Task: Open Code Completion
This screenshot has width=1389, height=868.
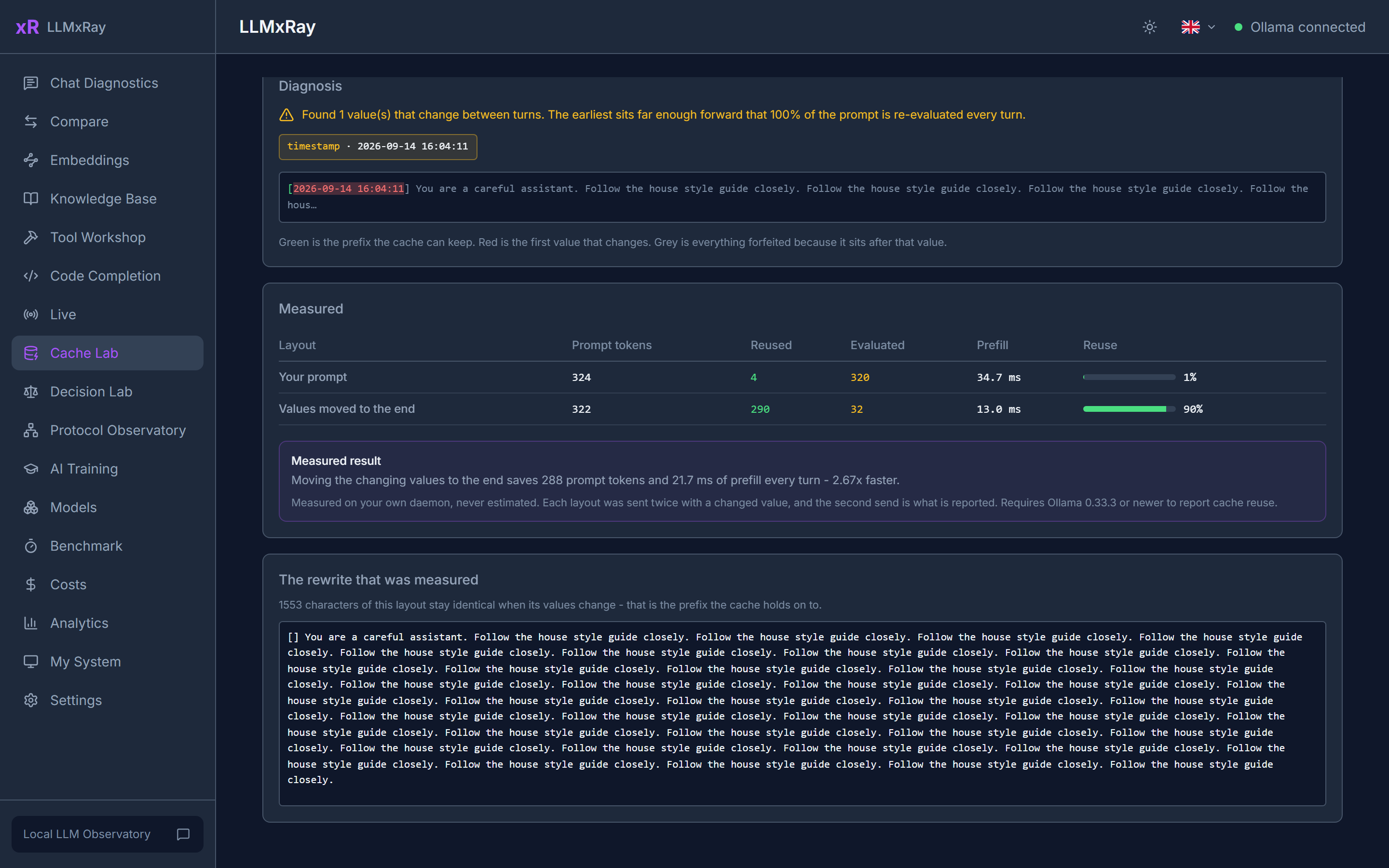Action: (x=108, y=275)
